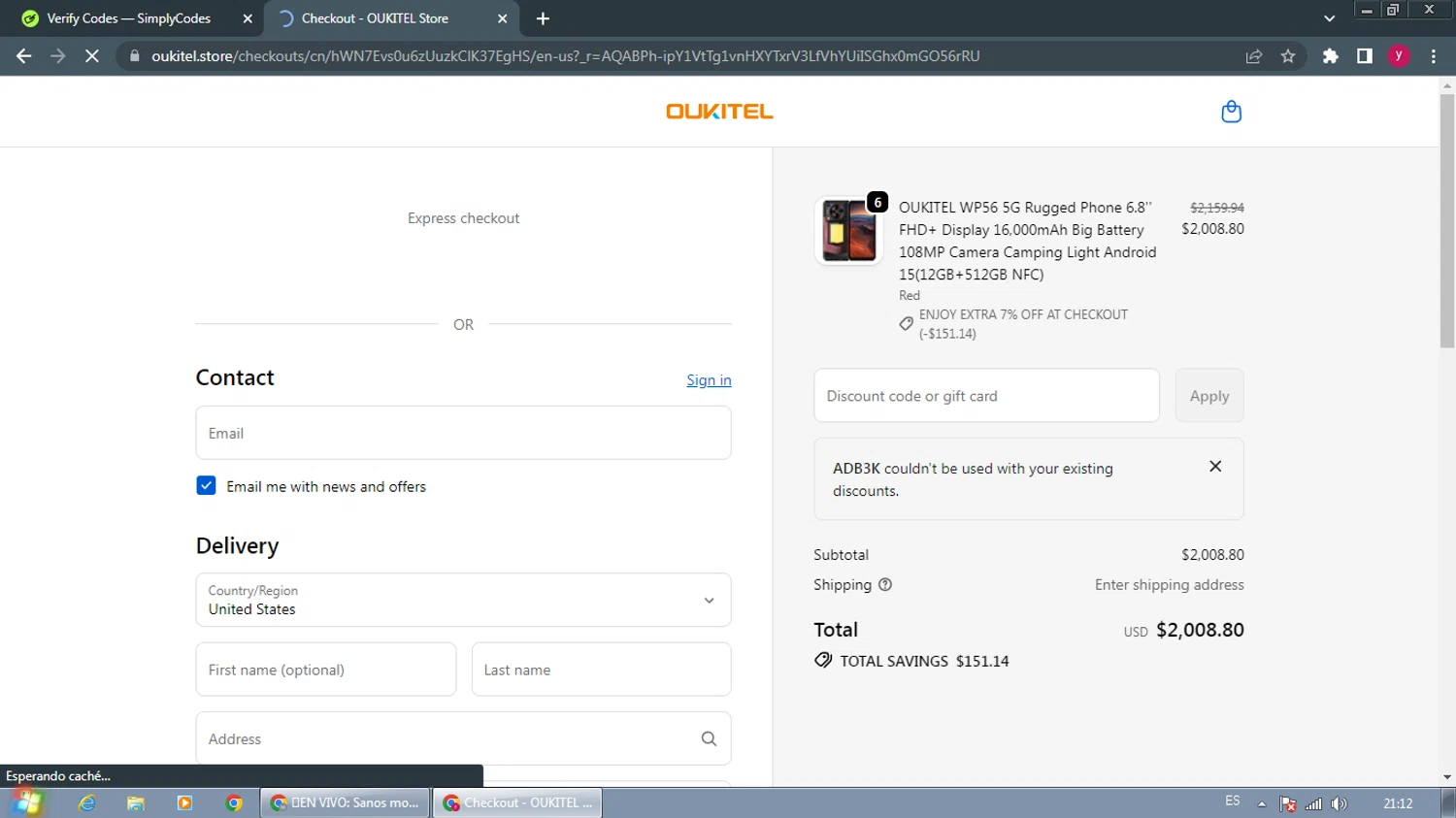This screenshot has height=818, width=1456.
Task: Open the Windows Start menu
Action: [x=26, y=802]
